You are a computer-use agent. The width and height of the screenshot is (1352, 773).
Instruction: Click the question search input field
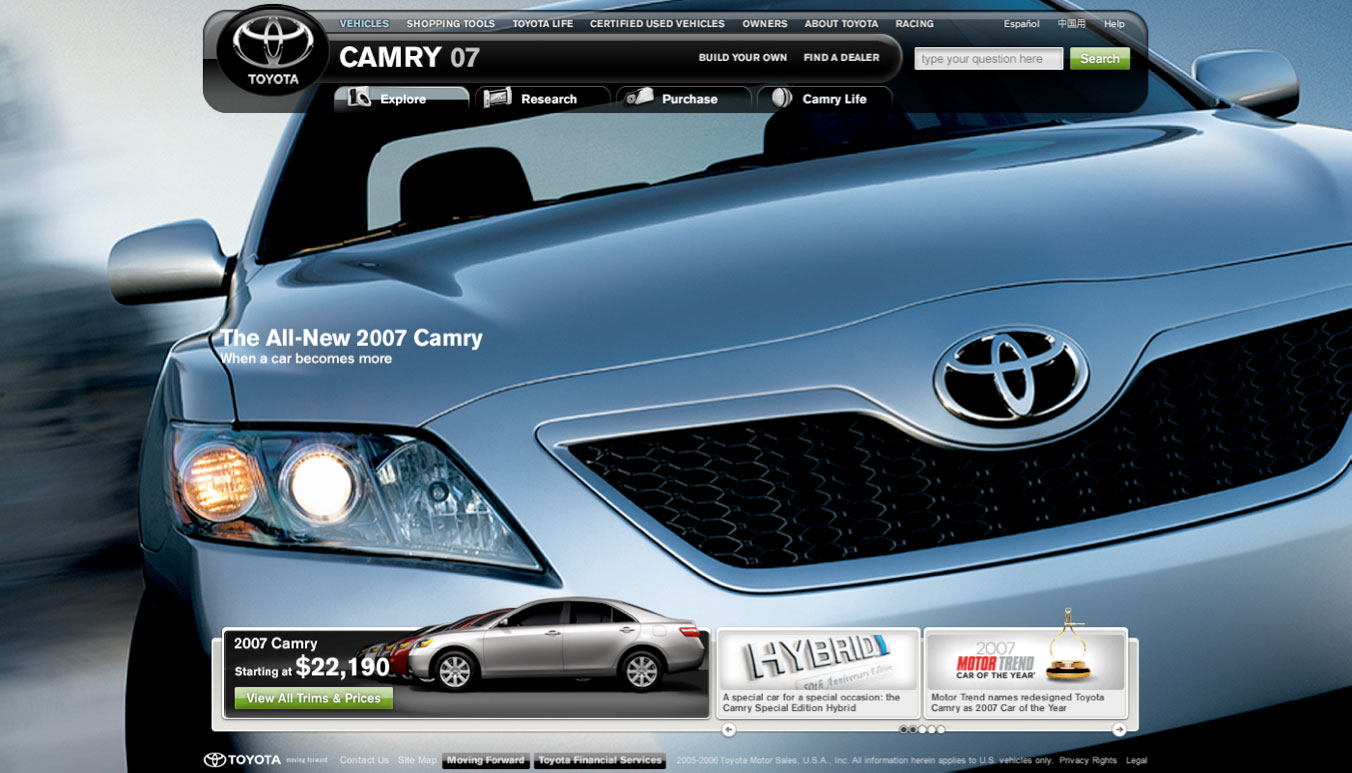988,59
